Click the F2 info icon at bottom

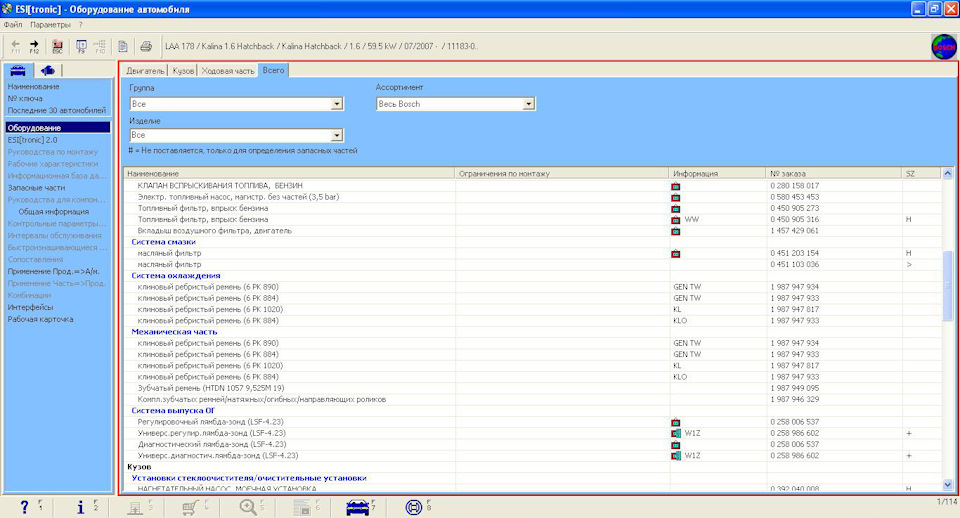click(80, 507)
